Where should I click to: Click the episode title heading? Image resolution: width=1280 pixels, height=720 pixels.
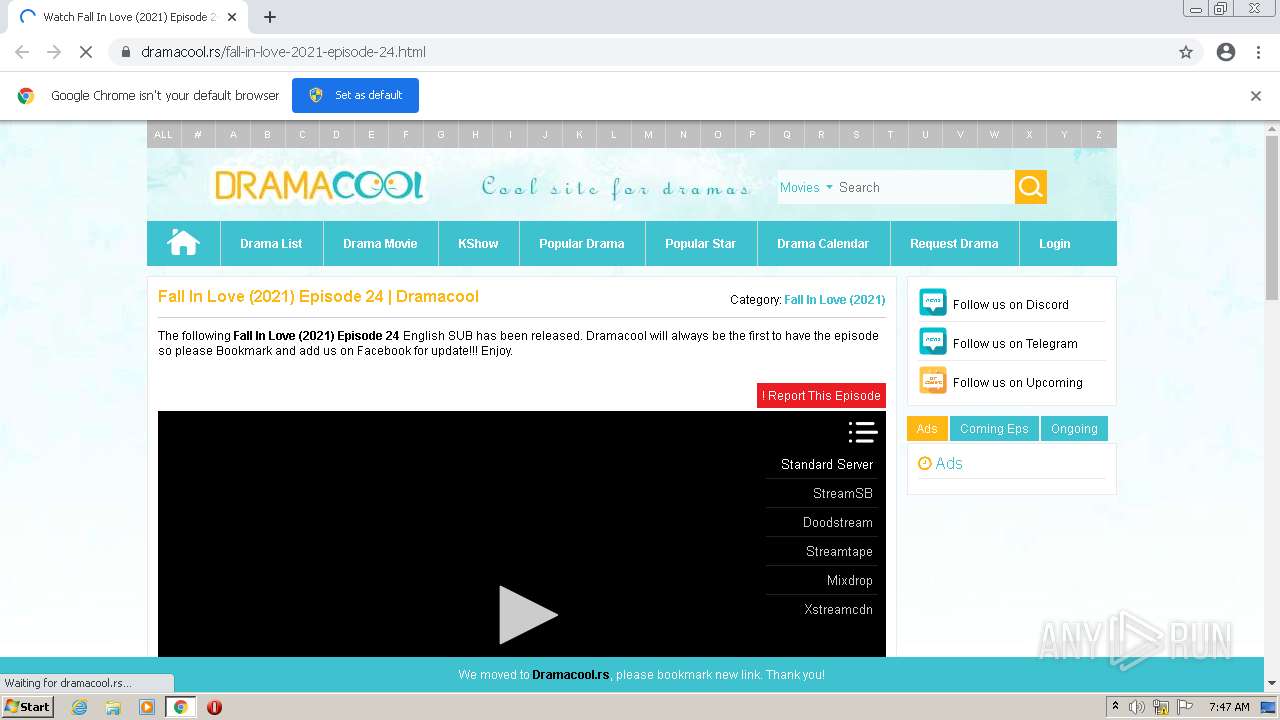click(318, 296)
